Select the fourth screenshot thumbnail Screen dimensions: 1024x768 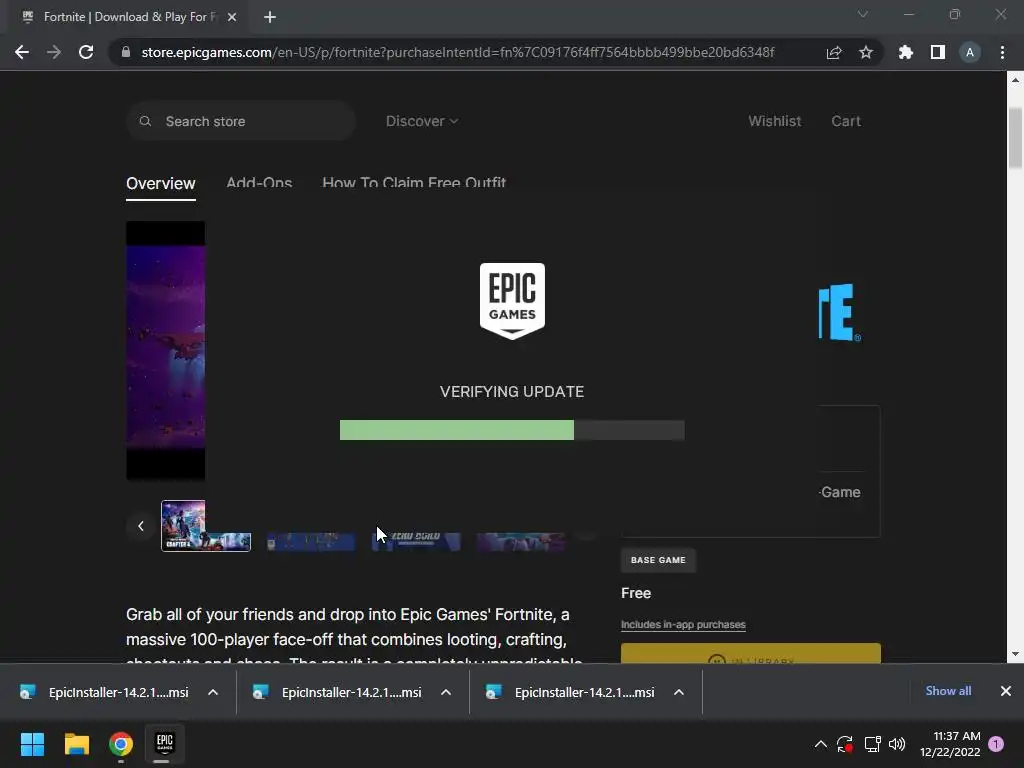pos(520,541)
